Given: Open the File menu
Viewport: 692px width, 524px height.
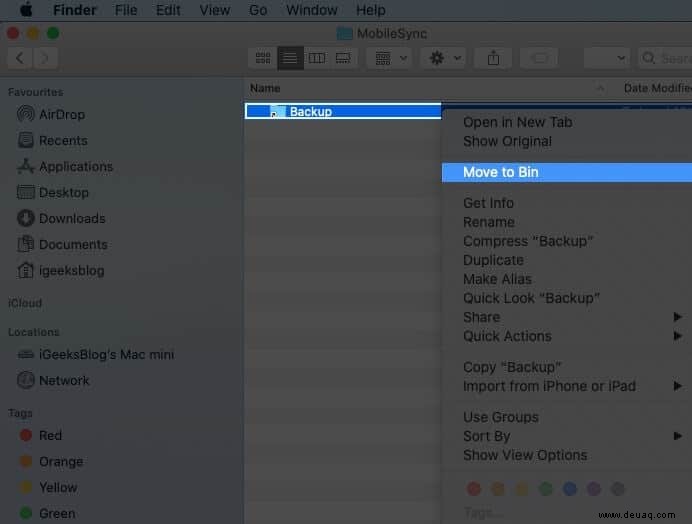Looking at the screenshot, I should [126, 10].
